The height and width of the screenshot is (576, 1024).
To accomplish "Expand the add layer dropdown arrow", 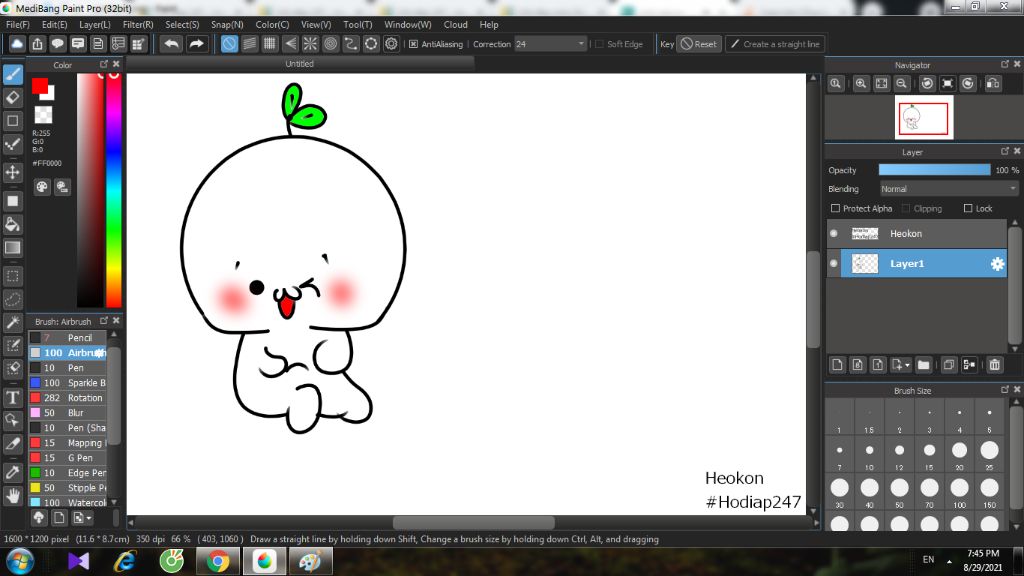I will (x=907, y=365).
